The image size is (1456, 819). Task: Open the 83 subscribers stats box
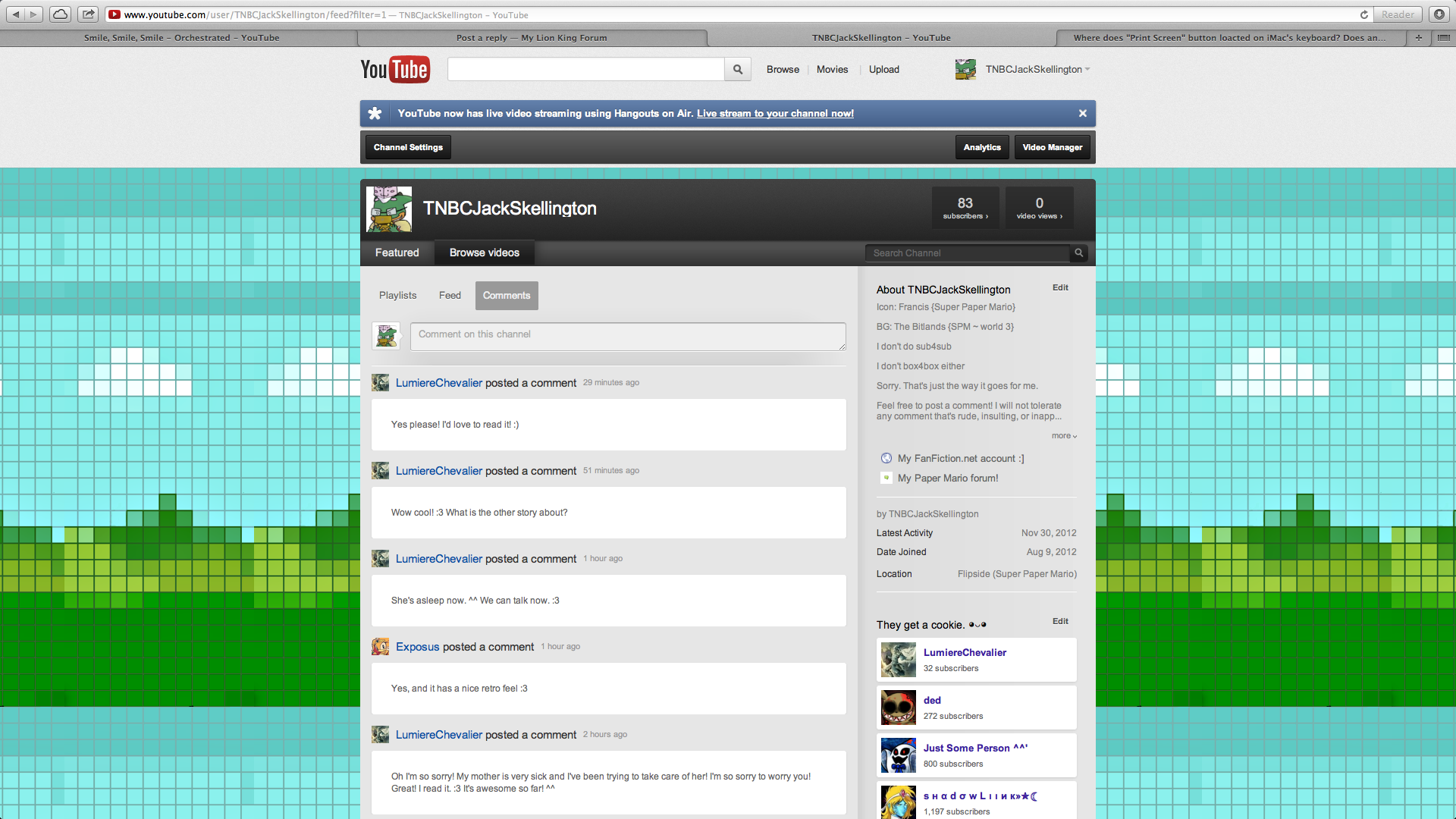pos(965,208)
